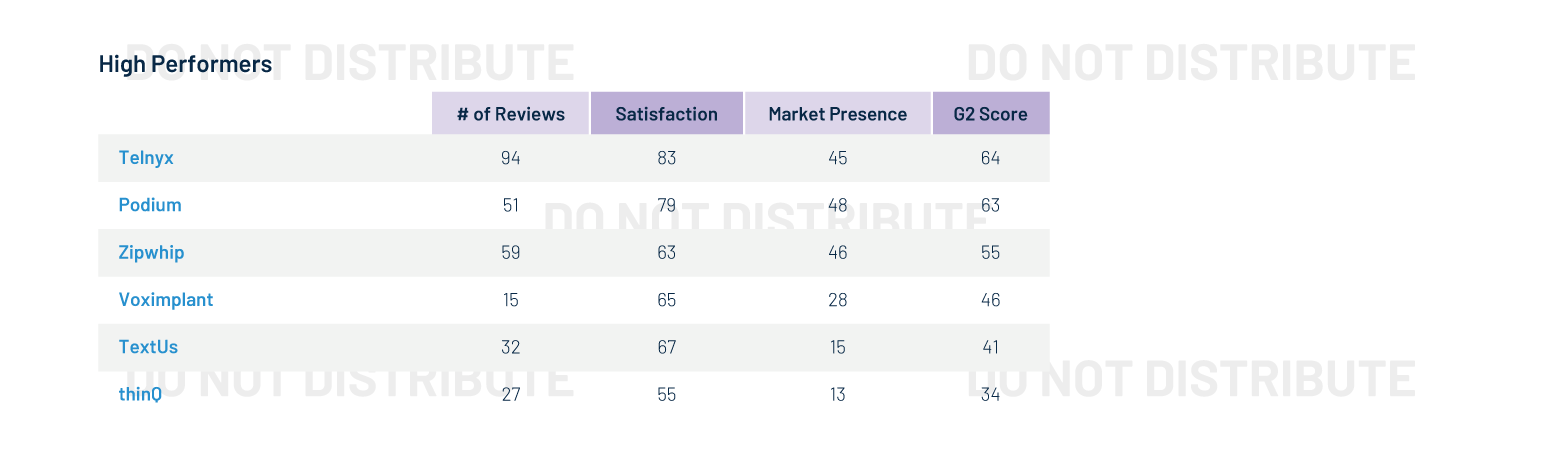Click the # of Reviews column header
This screenshot has height=472, width=1567.
511,114
